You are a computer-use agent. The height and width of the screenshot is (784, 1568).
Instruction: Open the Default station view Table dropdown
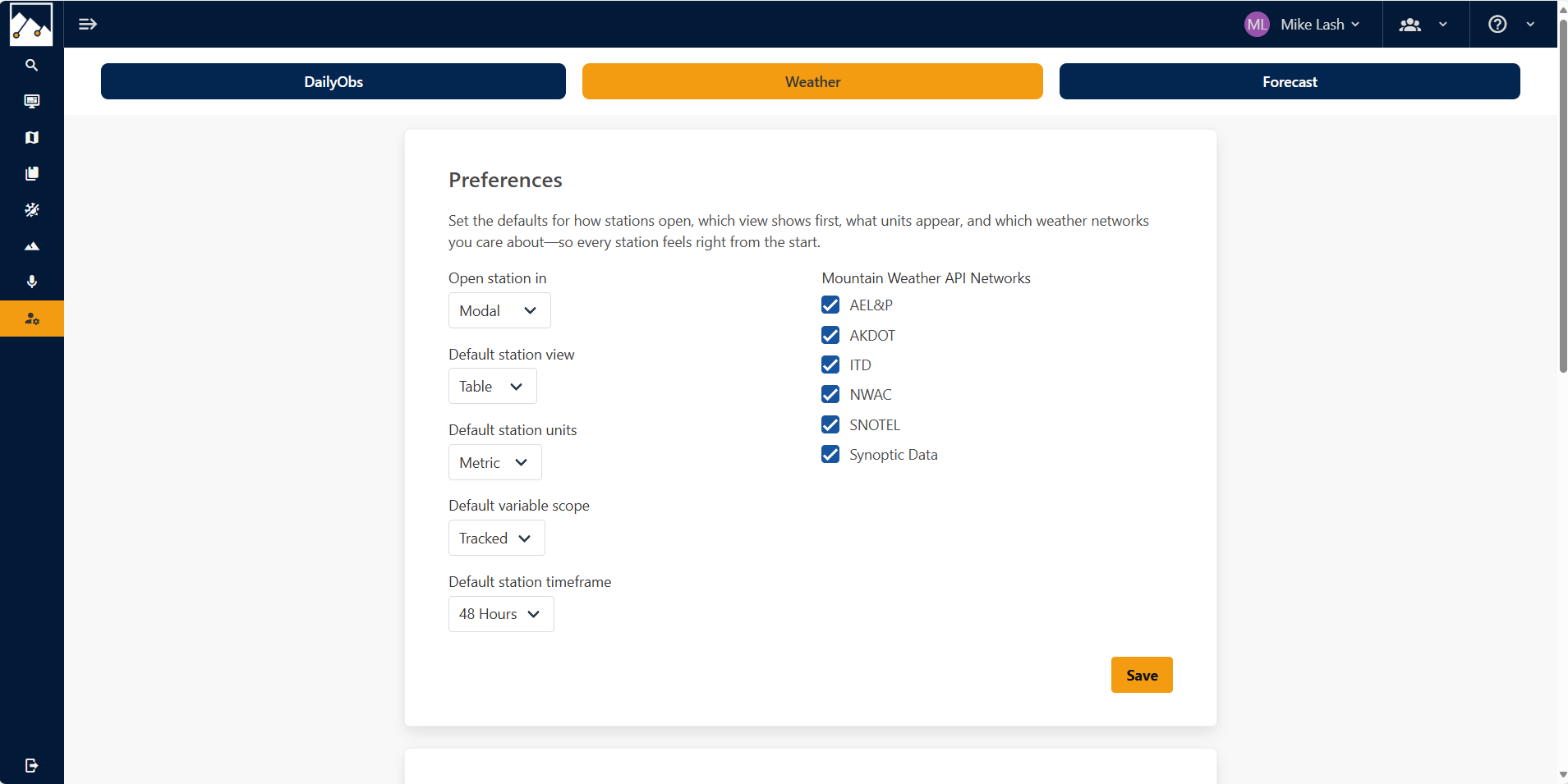[x=492, y=386]
